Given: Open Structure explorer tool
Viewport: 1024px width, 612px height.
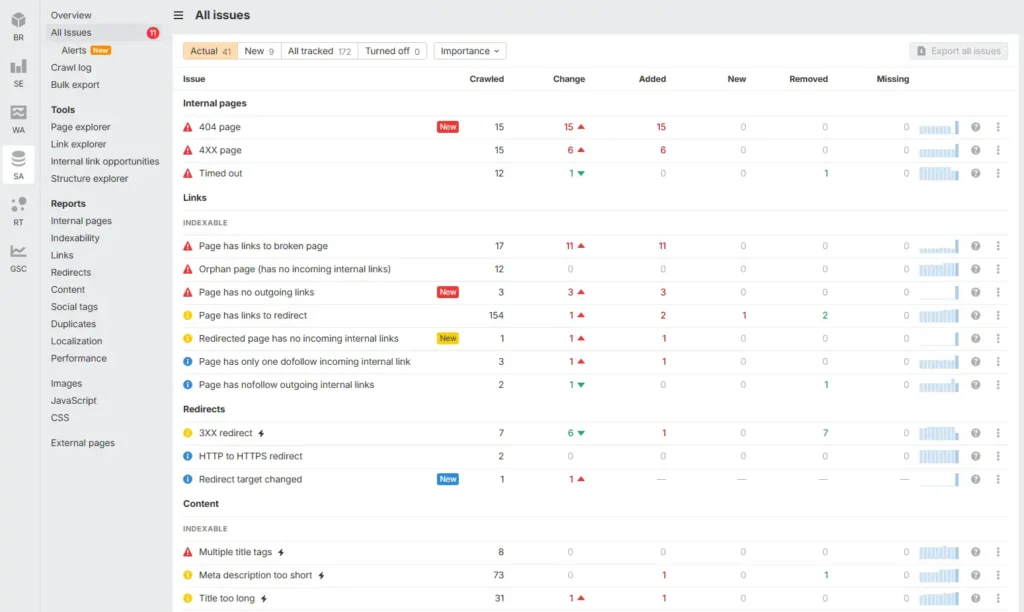Looking at the screenshot, I should (x=89, y=178).
